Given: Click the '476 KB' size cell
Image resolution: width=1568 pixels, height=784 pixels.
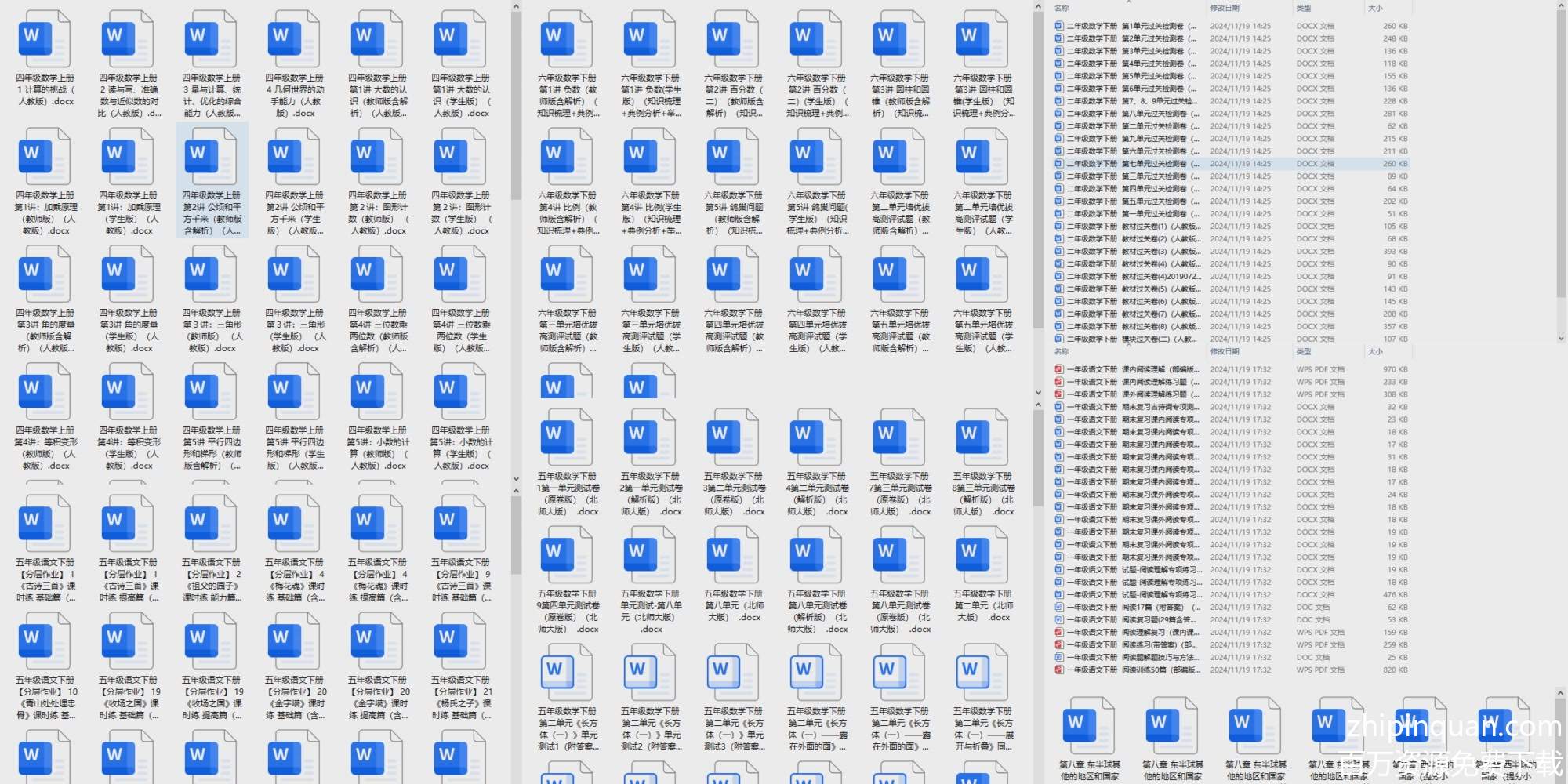Looking at the screenshot, I should 1395,594.
